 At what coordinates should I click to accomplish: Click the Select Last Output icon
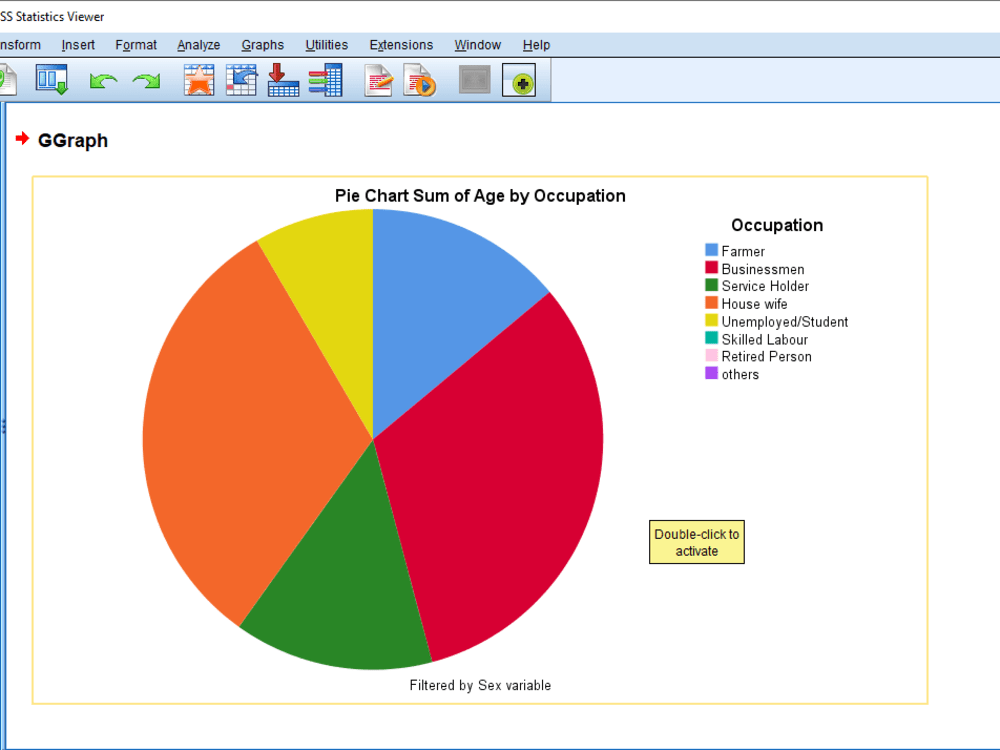(474, 81)
